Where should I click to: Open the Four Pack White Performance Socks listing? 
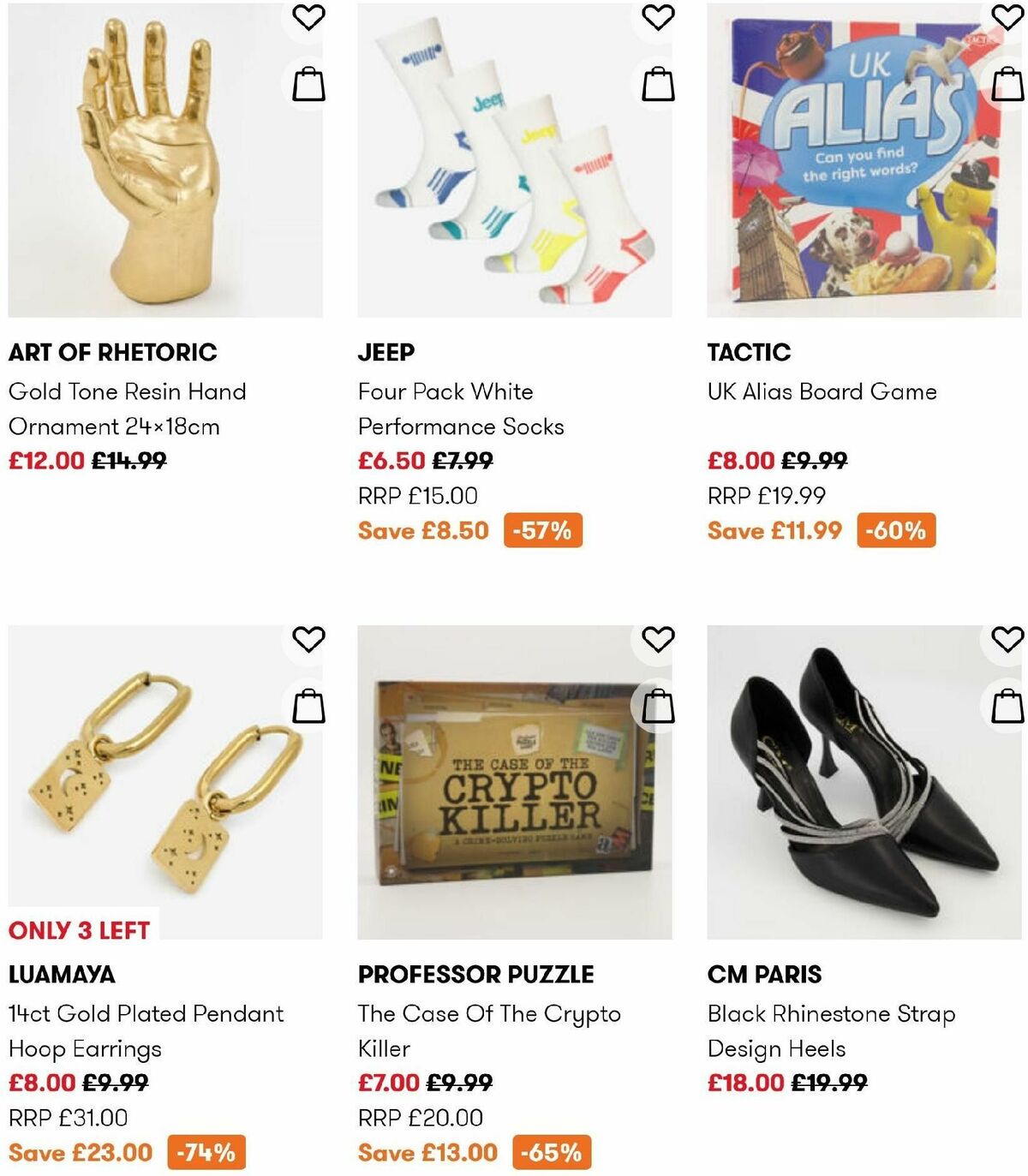pyautogui.click(x=460, y=408)
